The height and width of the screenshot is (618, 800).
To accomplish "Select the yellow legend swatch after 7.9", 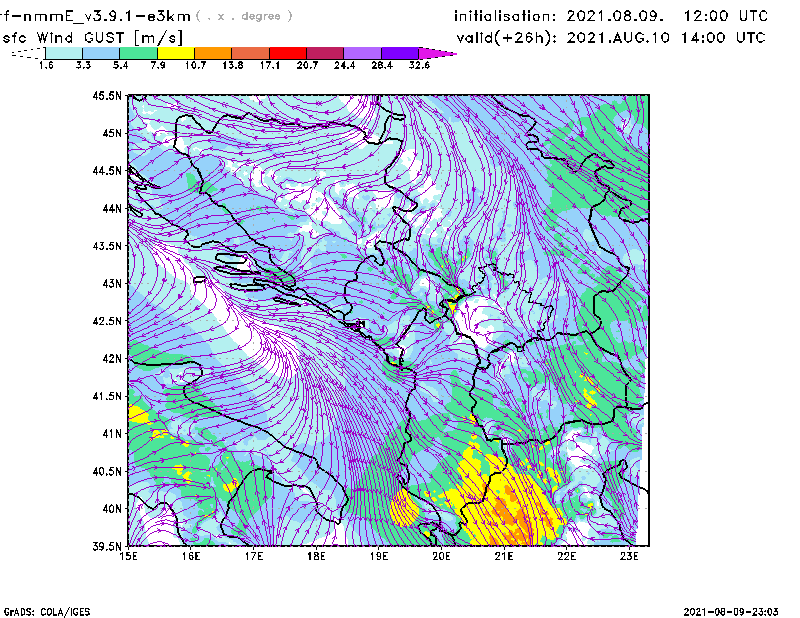I will pyautogui.click(x=176, y=53).
